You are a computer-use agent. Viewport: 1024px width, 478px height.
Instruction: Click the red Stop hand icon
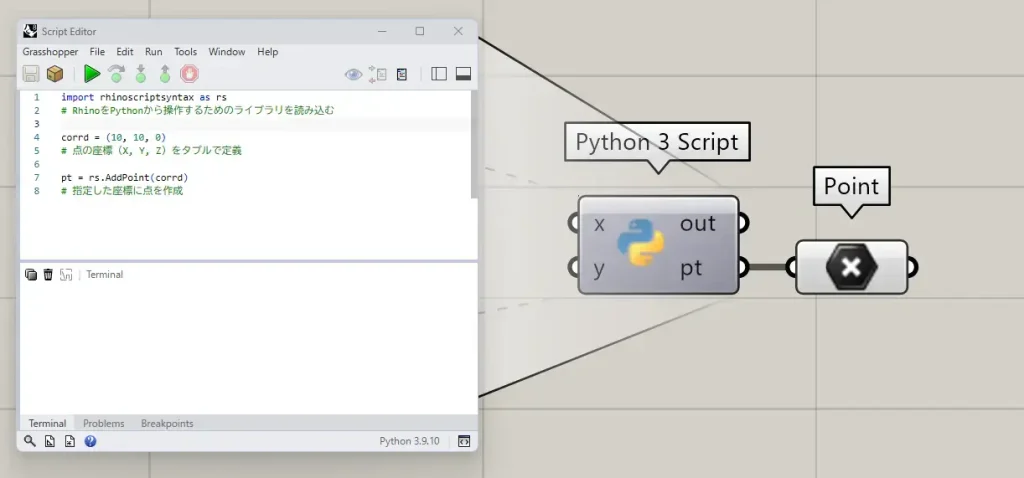[189, 73]
